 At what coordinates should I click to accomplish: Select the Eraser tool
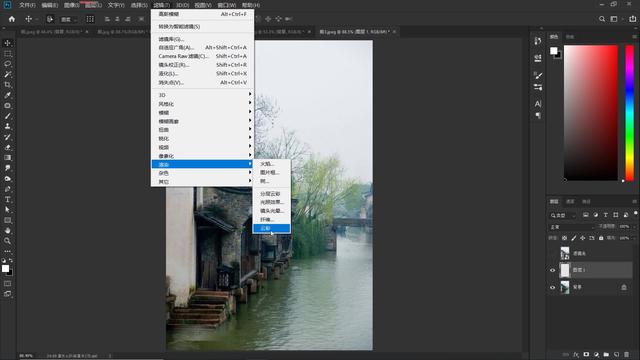7,147
